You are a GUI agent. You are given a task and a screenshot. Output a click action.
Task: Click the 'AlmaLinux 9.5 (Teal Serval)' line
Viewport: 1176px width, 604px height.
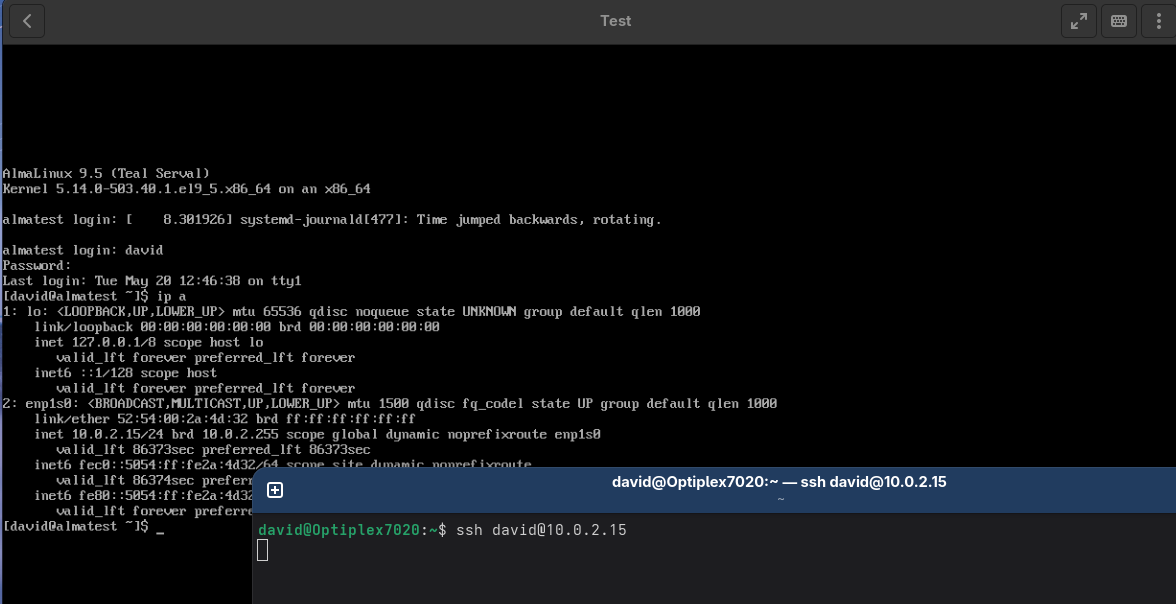(106, 173)
